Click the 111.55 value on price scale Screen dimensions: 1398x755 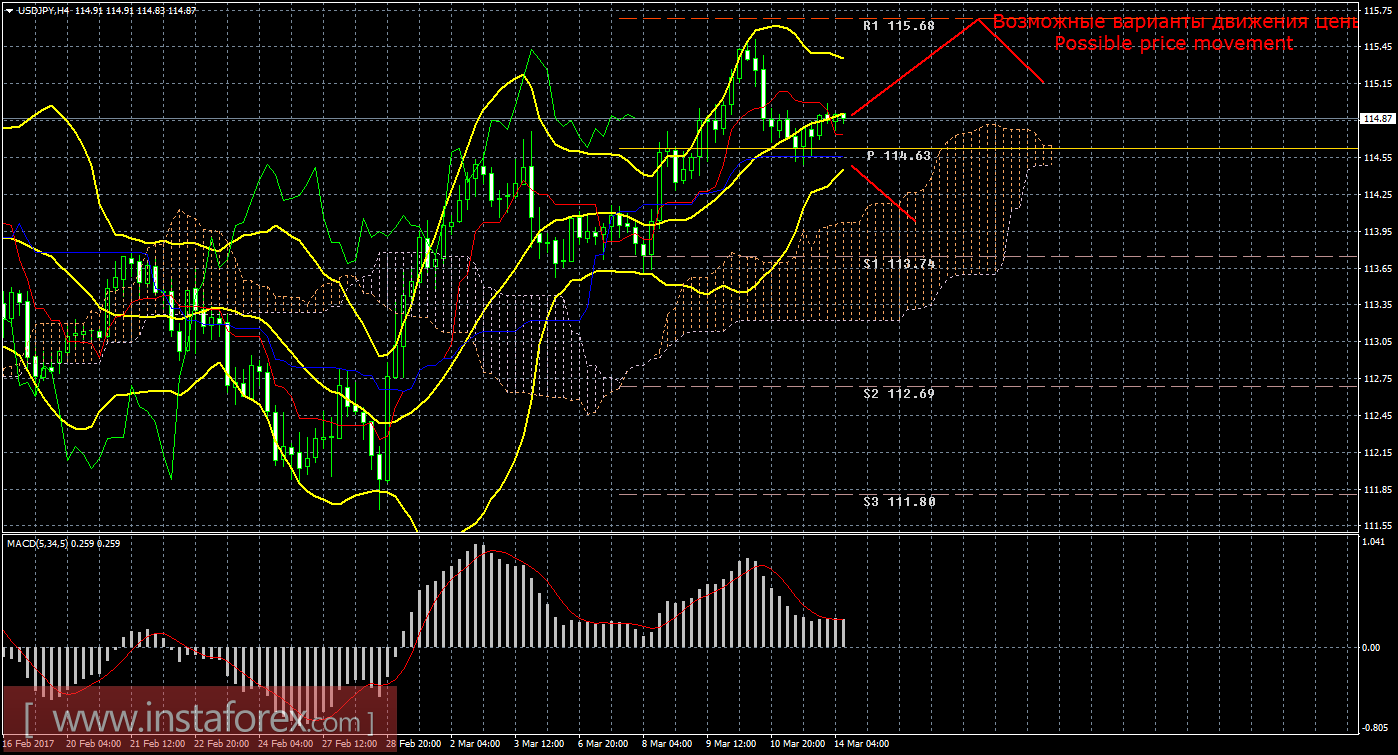(x=1378, y=525)
